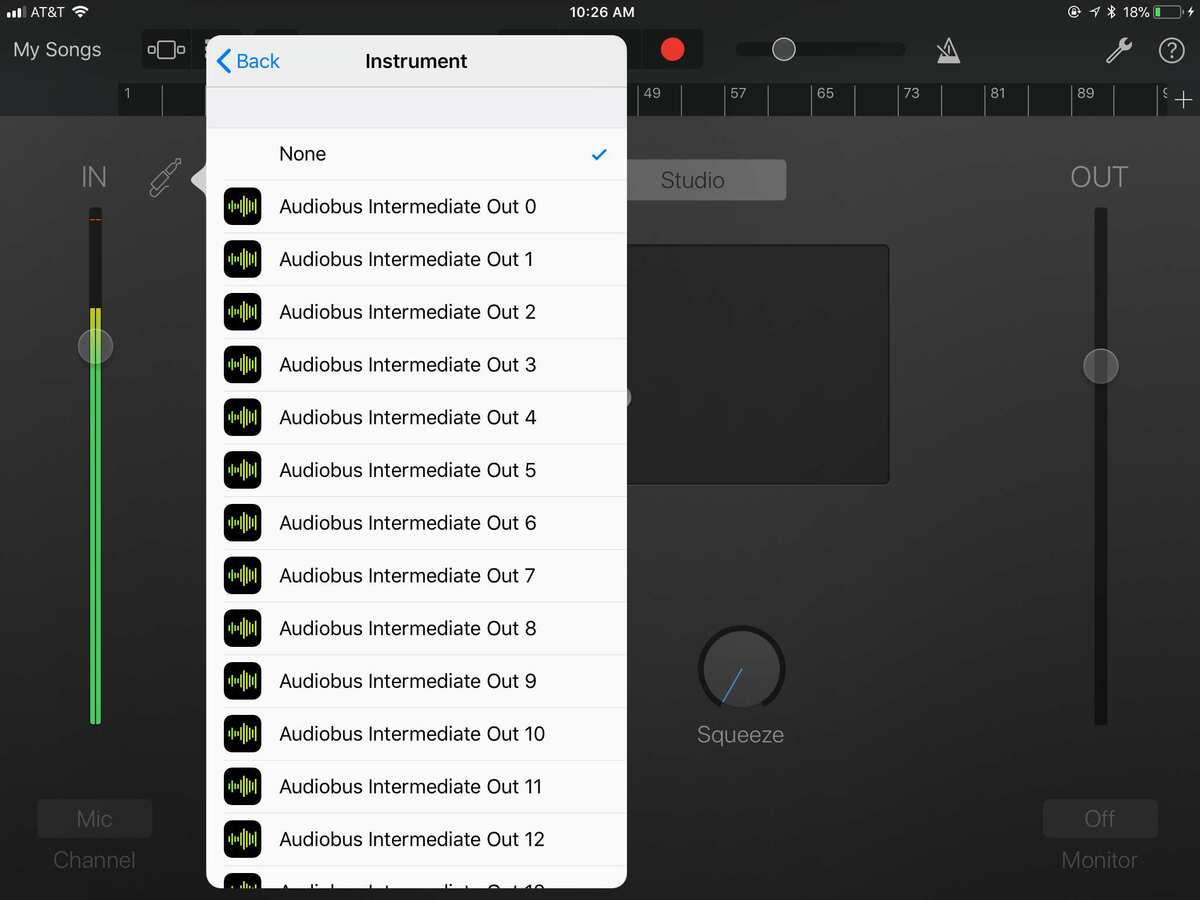Tap the Audiobus Intermediate Out 2 icon

coord(242,312)
